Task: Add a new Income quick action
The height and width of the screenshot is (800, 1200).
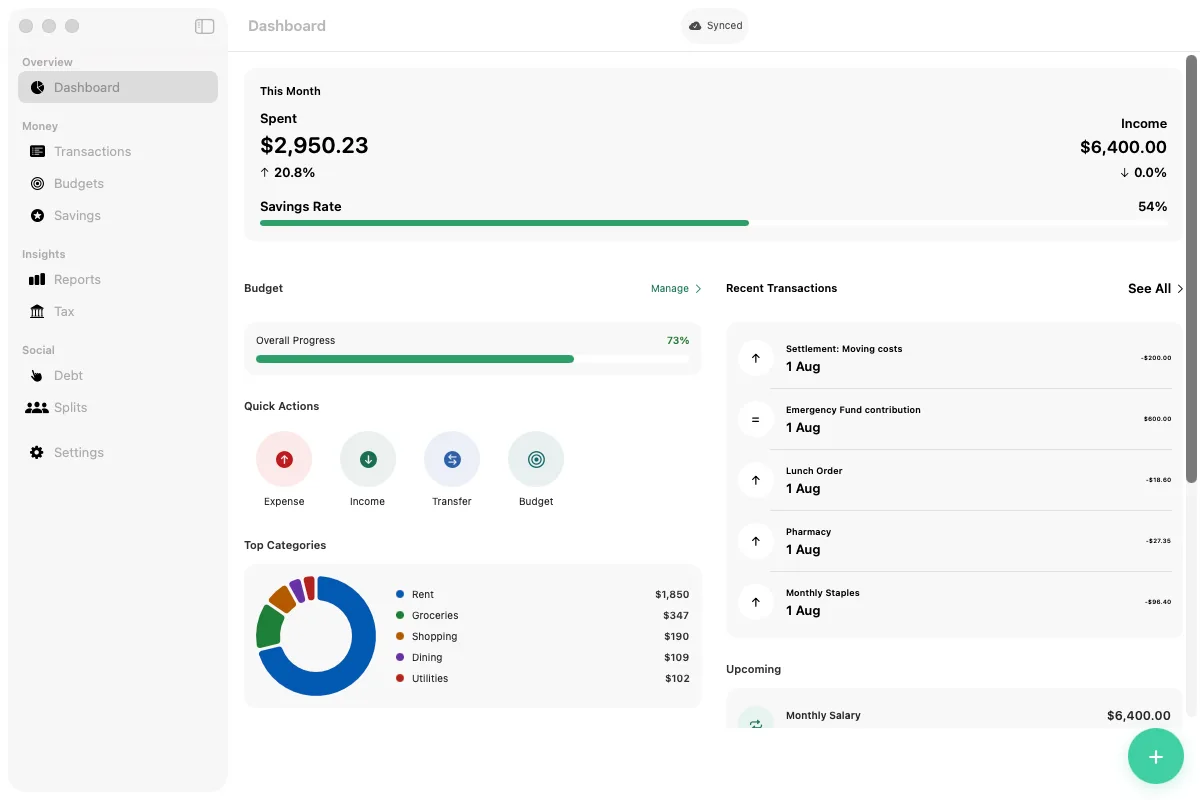Action: (x=368, y=459)
